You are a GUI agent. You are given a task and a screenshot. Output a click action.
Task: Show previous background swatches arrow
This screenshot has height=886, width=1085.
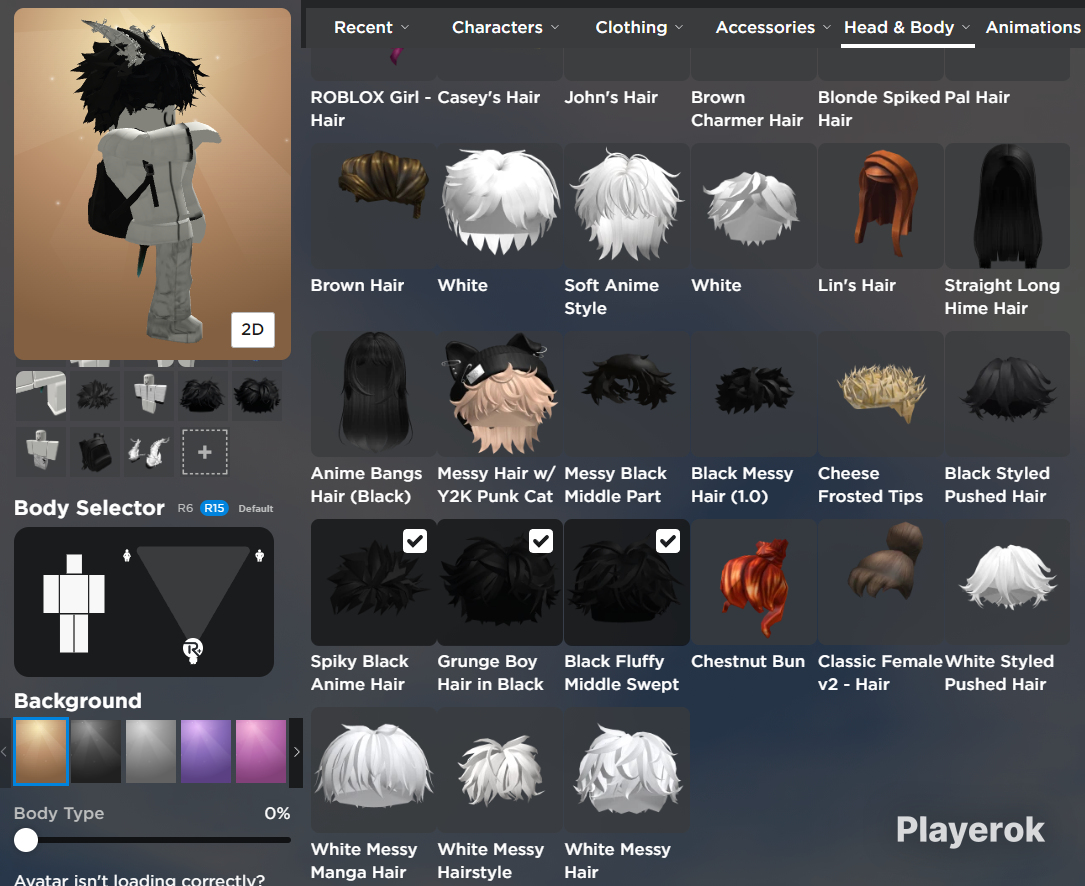click(4, 752)
